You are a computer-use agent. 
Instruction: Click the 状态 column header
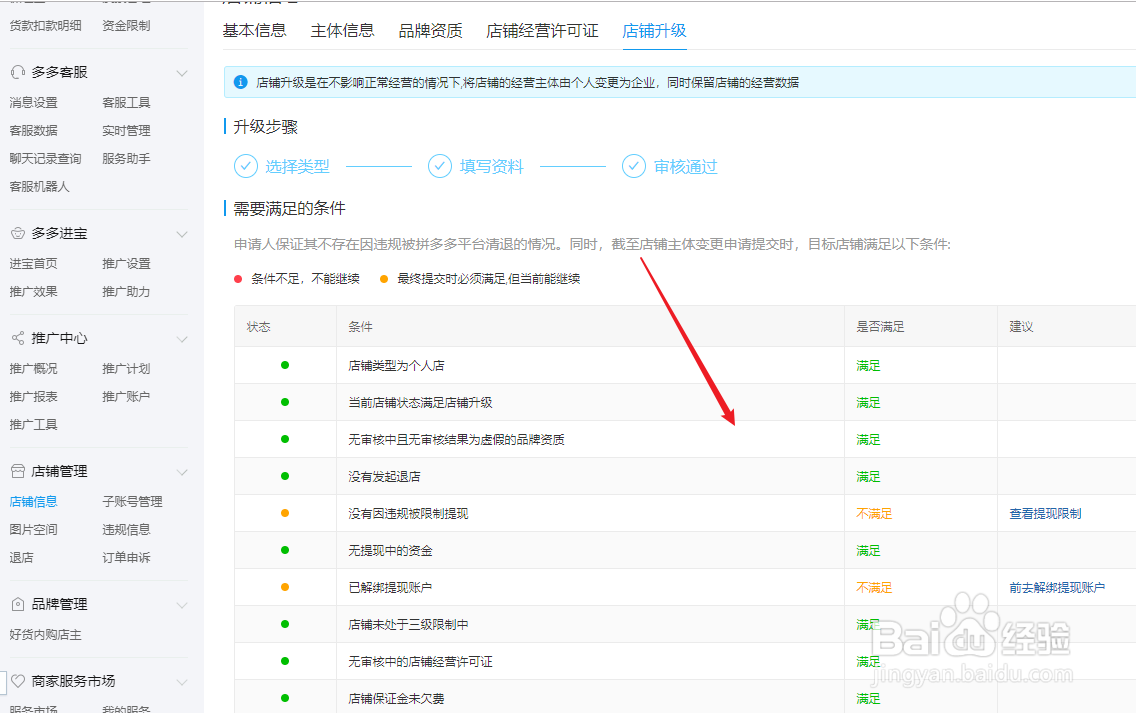click(259, 327)
